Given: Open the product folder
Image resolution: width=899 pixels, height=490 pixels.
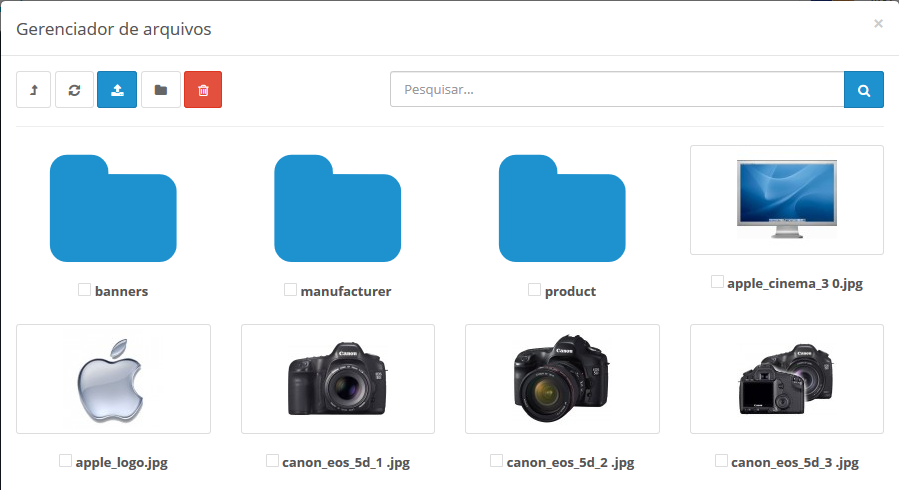Looking at the screenshot, I should (x=562, y=208).
